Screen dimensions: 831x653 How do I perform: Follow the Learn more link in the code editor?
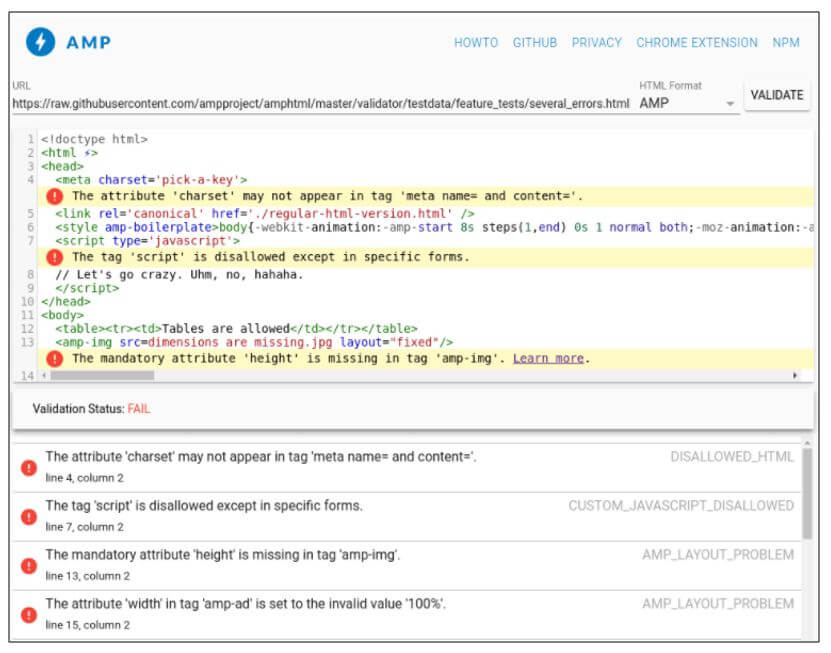548,359
